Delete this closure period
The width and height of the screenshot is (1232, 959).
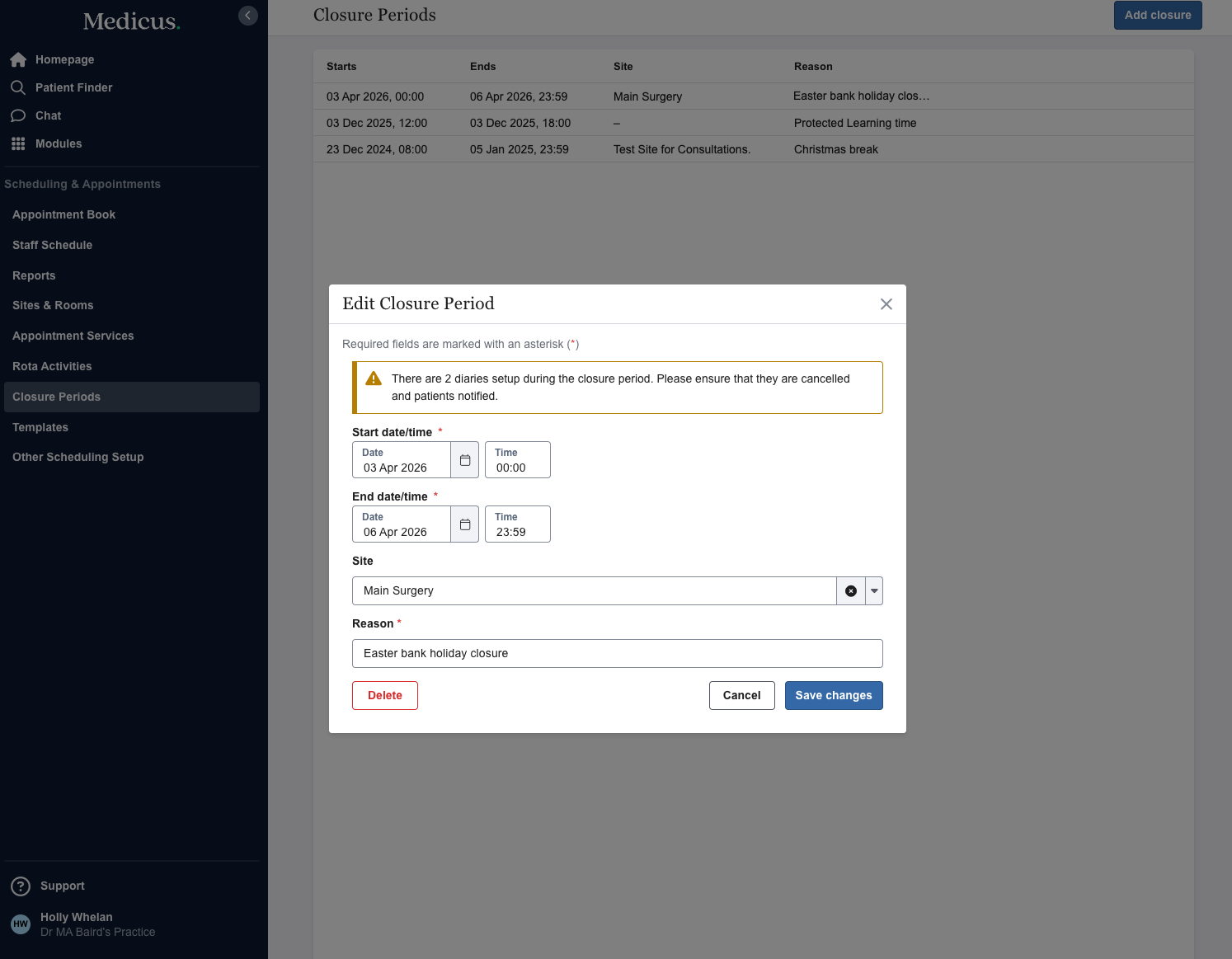coord(385,695)
